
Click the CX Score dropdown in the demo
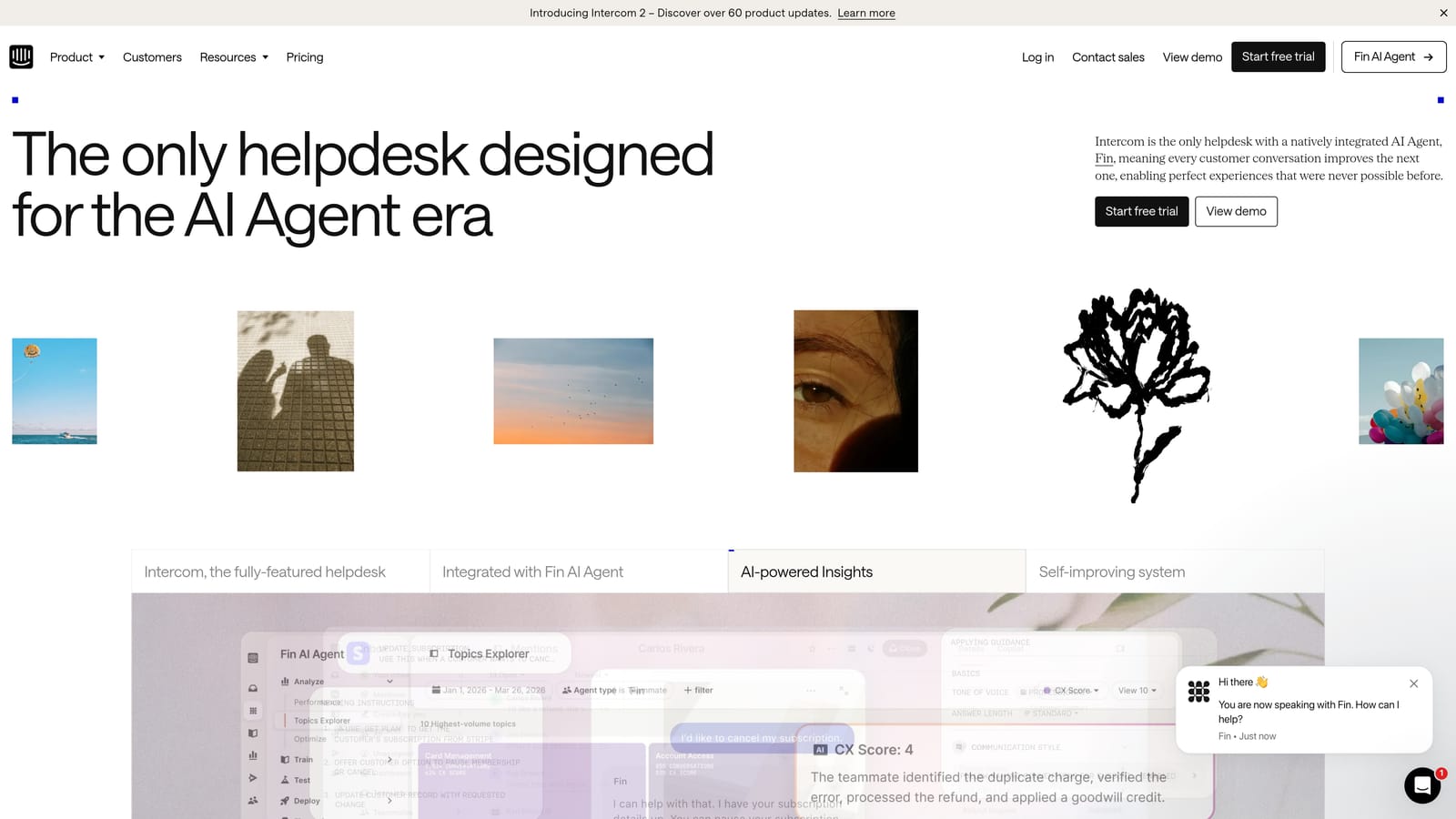[x=1071, y=691]
